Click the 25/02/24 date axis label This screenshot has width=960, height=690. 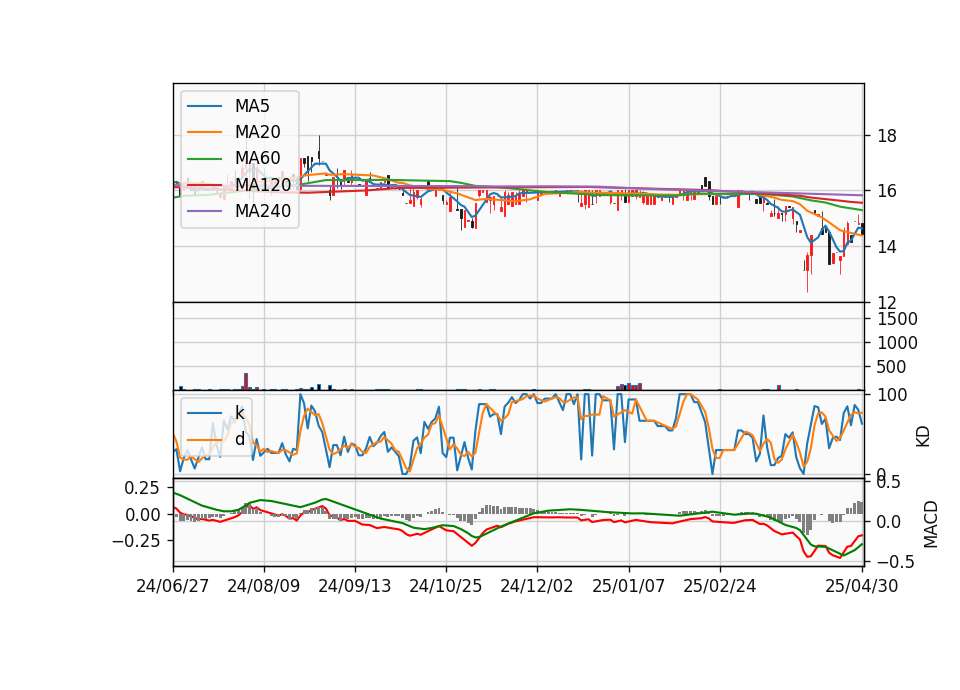coord(720,586)
